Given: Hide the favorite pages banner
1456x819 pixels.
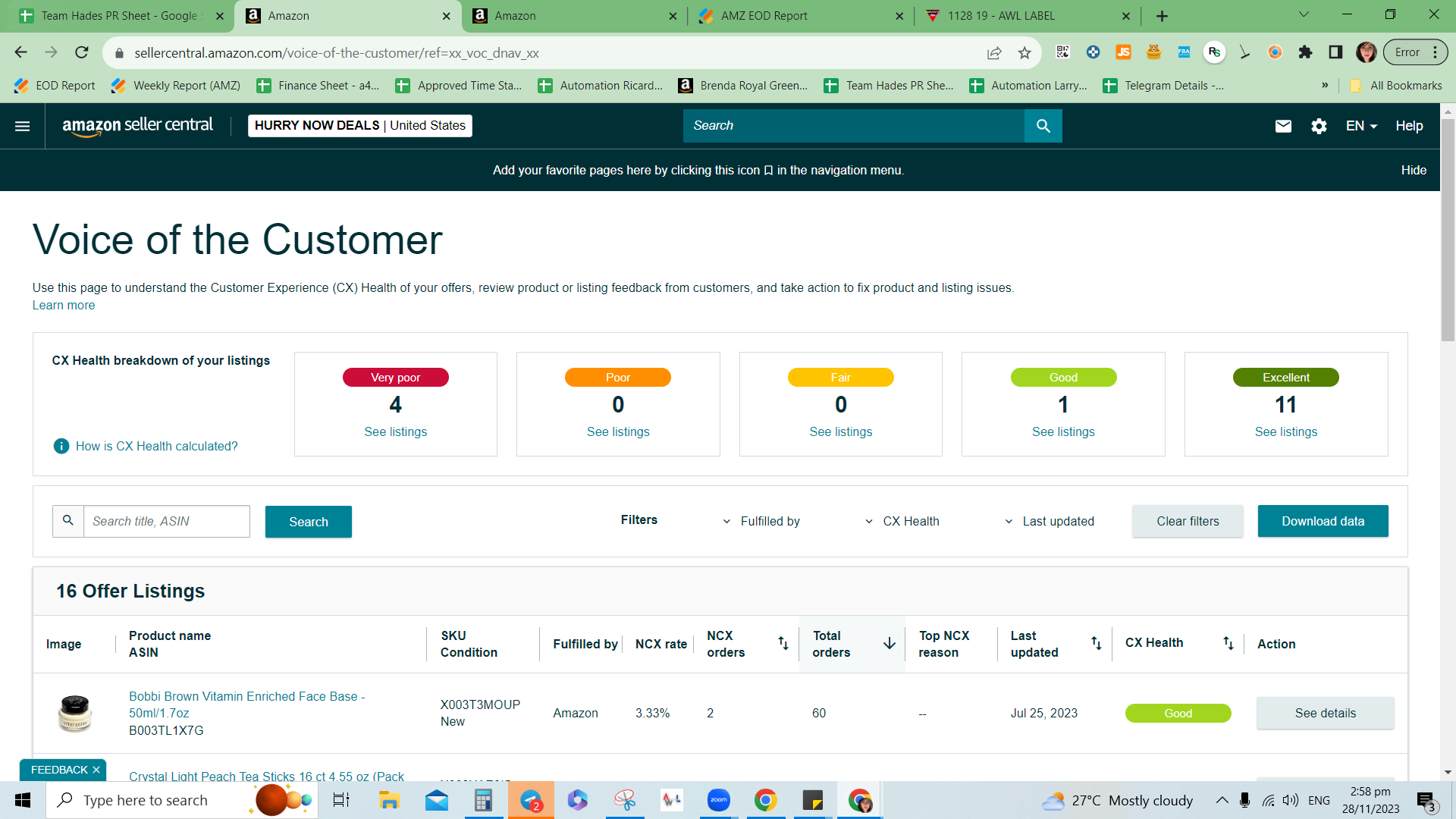Looking at the screenshot, I should click(x=1414, y=171).
